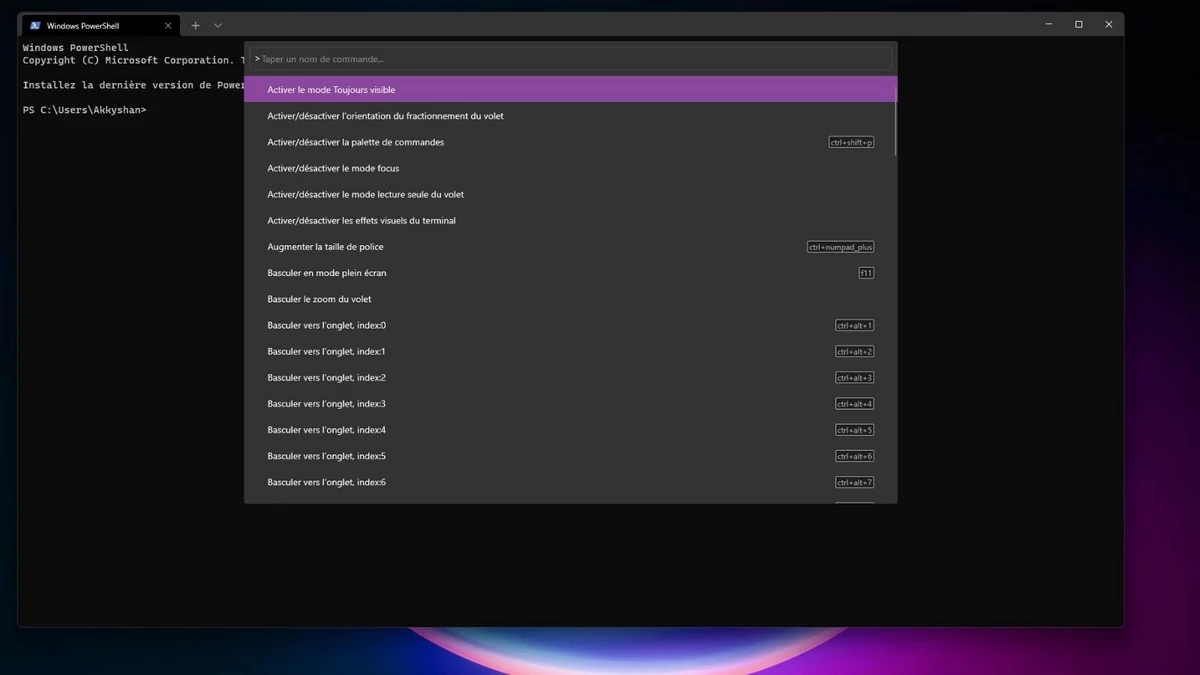Viewport: 1200px width, 675px height.
Task: Select Basculer vers l'onglet, index:5
Action: pyautogui.click(x=570, y=456)
